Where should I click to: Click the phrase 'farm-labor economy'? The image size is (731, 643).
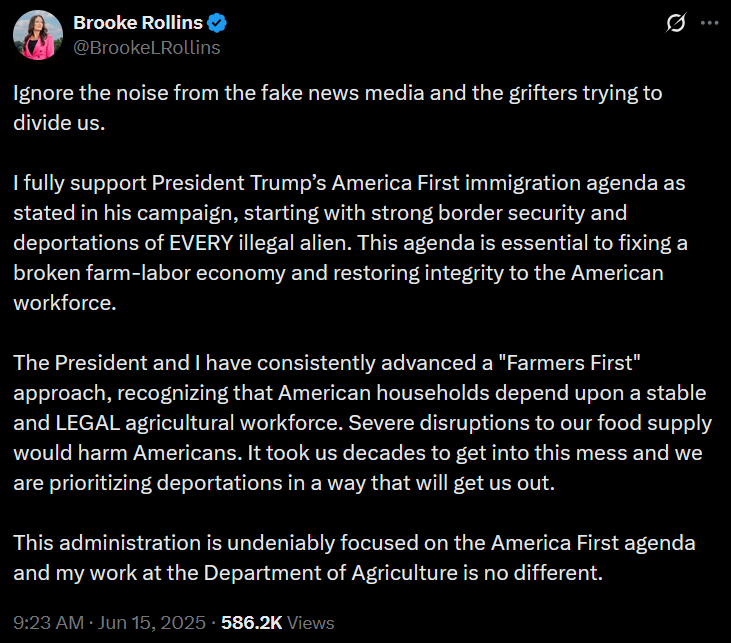(x=186, y=273)
